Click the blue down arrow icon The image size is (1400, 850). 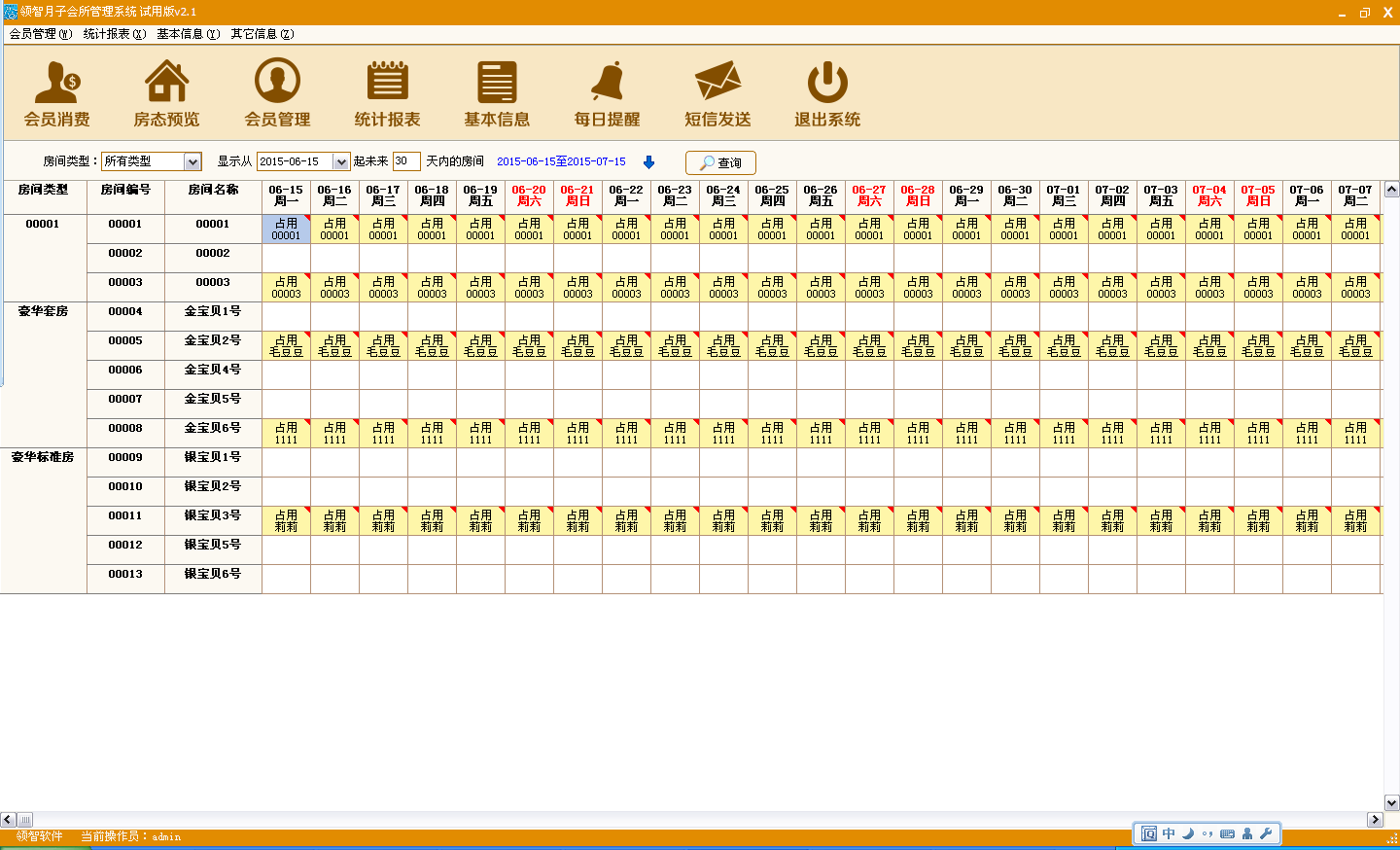649,162
